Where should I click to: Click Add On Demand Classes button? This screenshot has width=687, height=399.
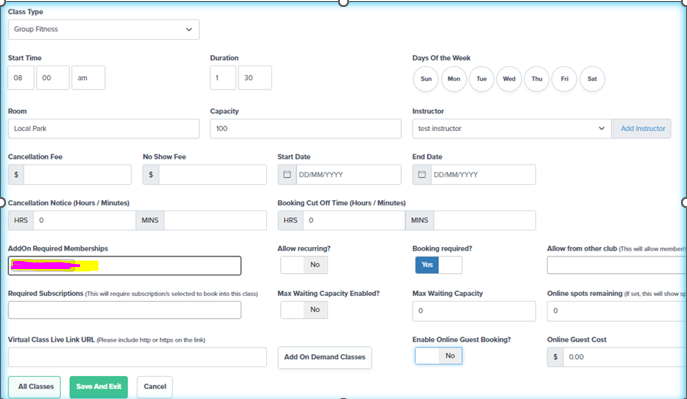pyautogui.click(x=325, y=357)
